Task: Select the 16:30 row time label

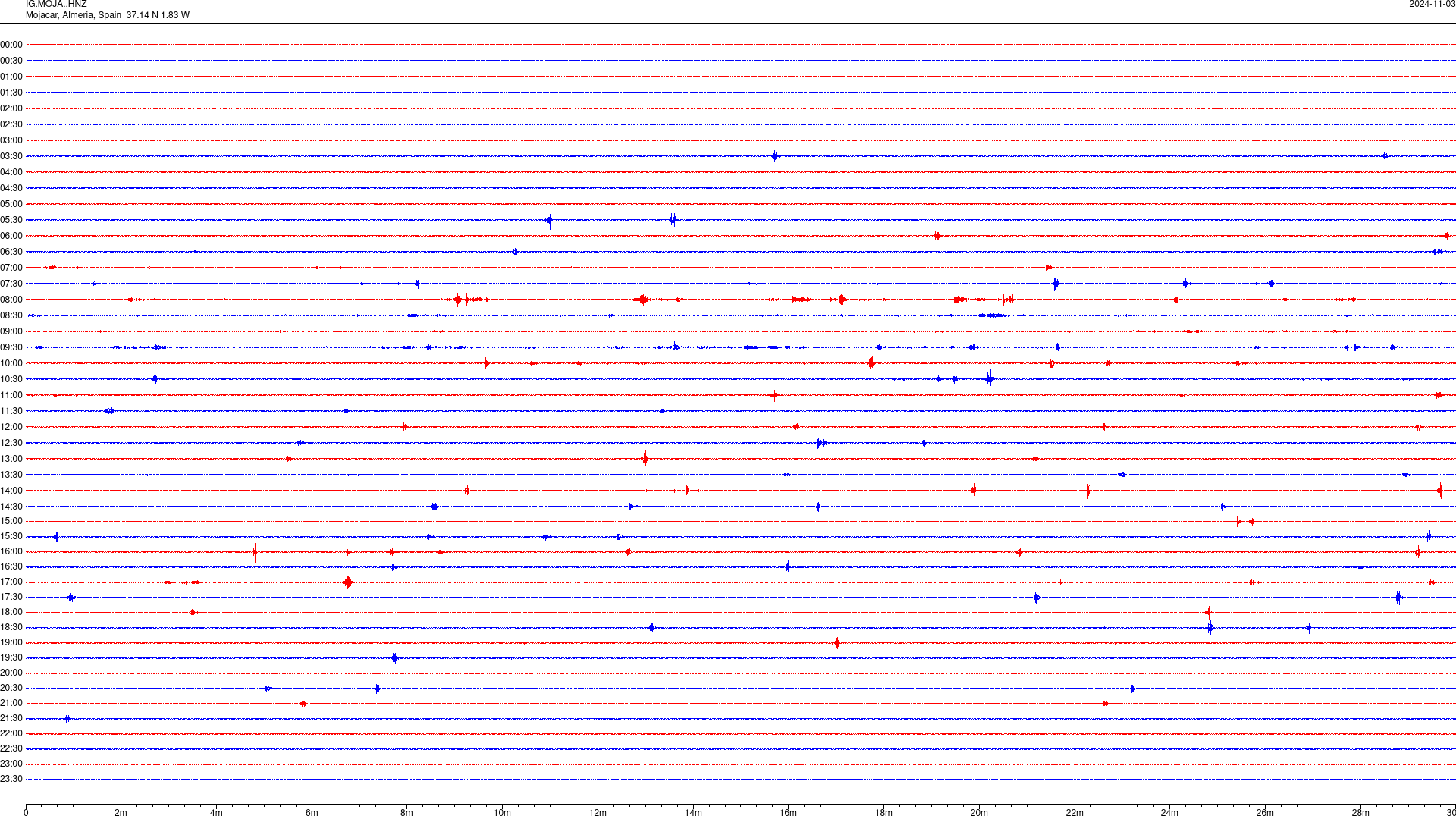Action: 11,566
